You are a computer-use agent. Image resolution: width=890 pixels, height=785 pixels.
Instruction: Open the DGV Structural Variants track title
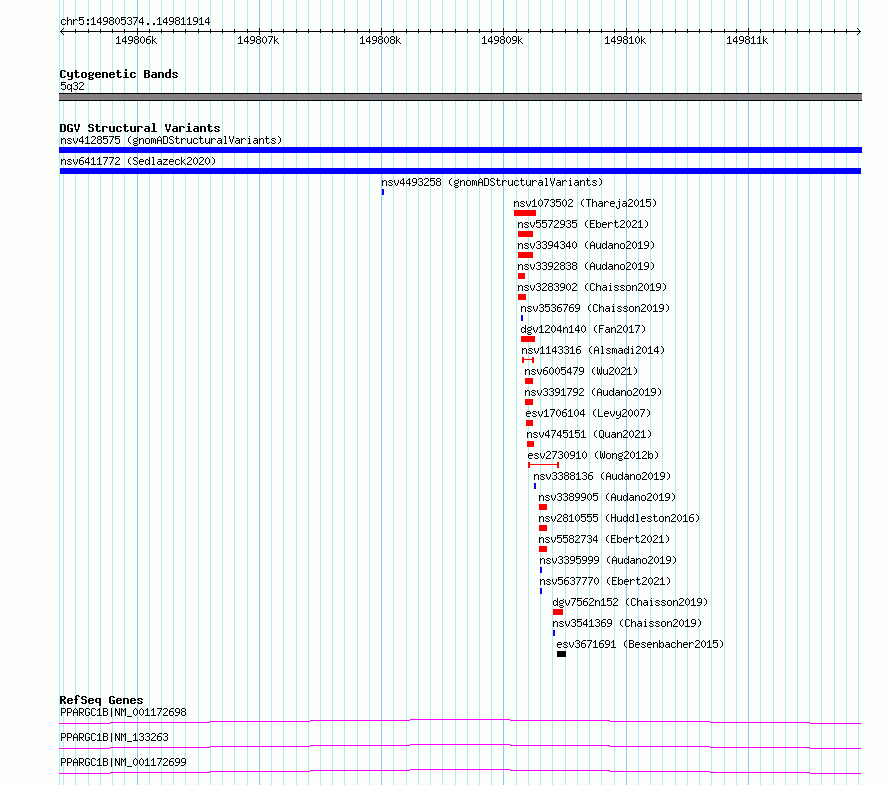tap(140, 128)
